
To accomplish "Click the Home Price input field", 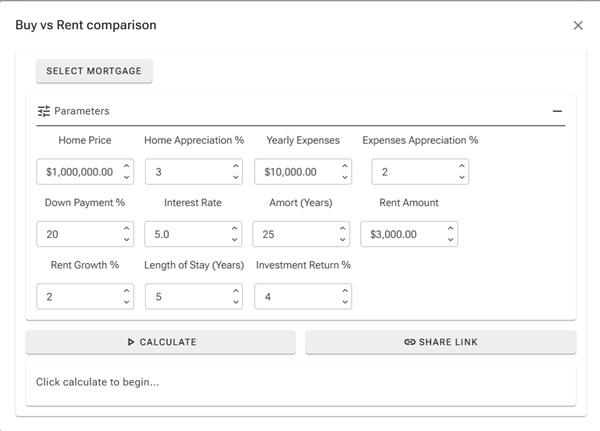I will pos(78,172).
